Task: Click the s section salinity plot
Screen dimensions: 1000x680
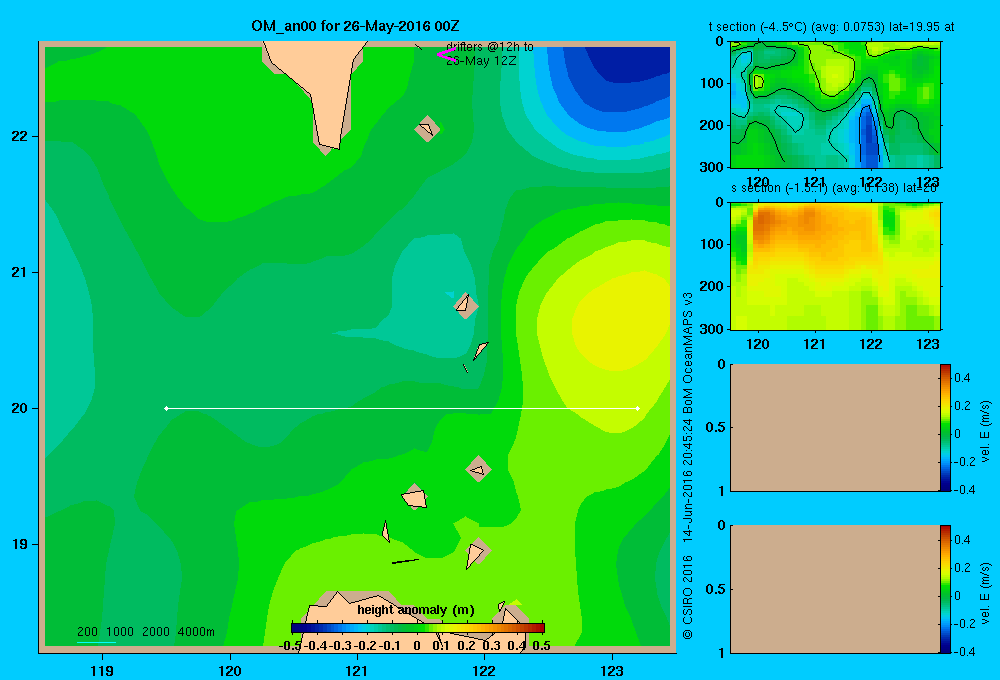Action: pyautogui.click(x=835, y=266)
